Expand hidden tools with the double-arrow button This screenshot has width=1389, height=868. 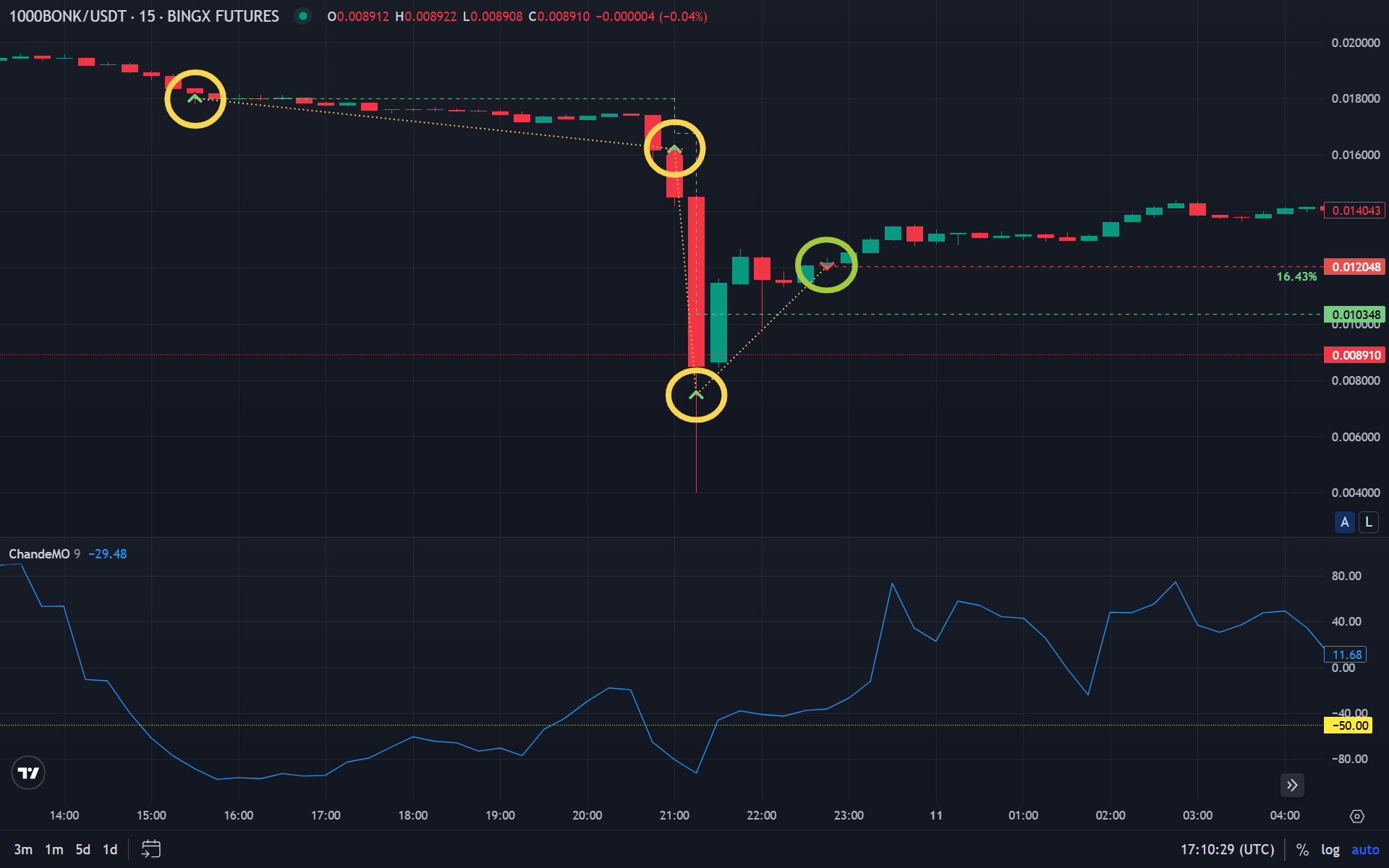[x=1293, y=785]
